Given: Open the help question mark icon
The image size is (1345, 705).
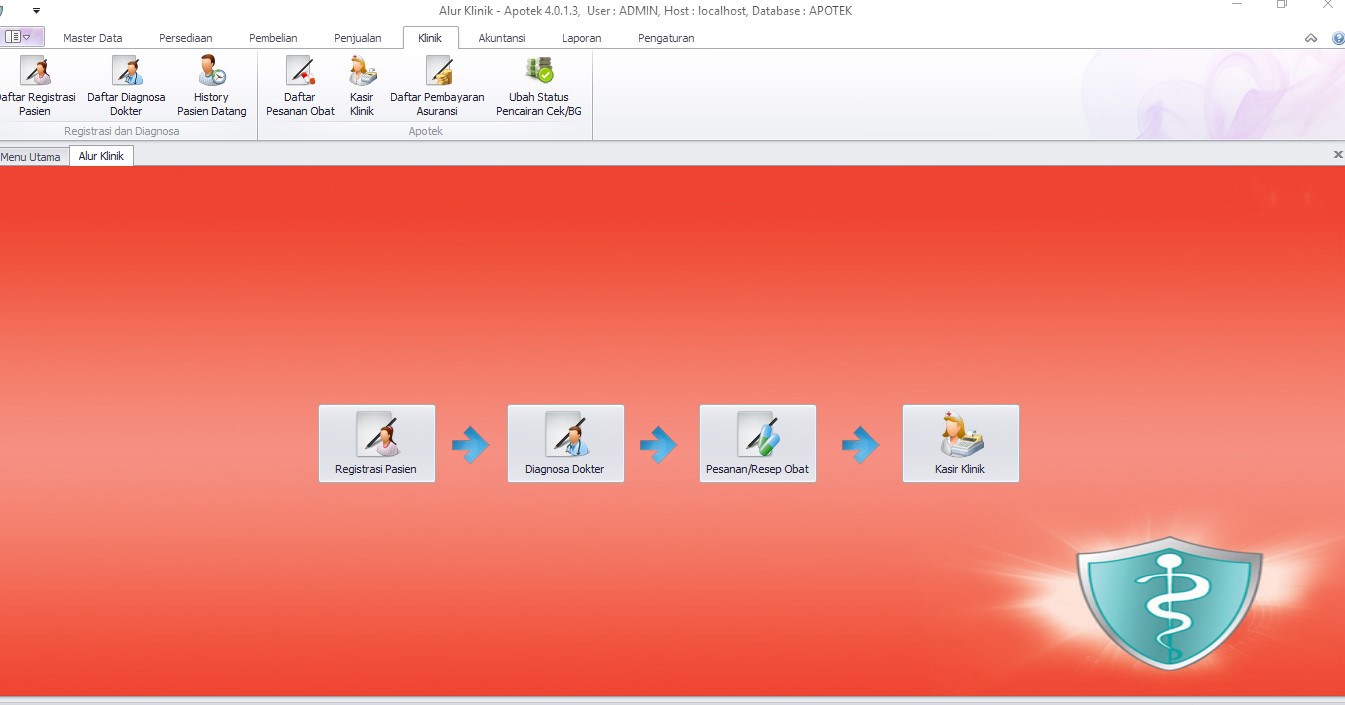Looking at the screenshot, I should [1338, 38].
